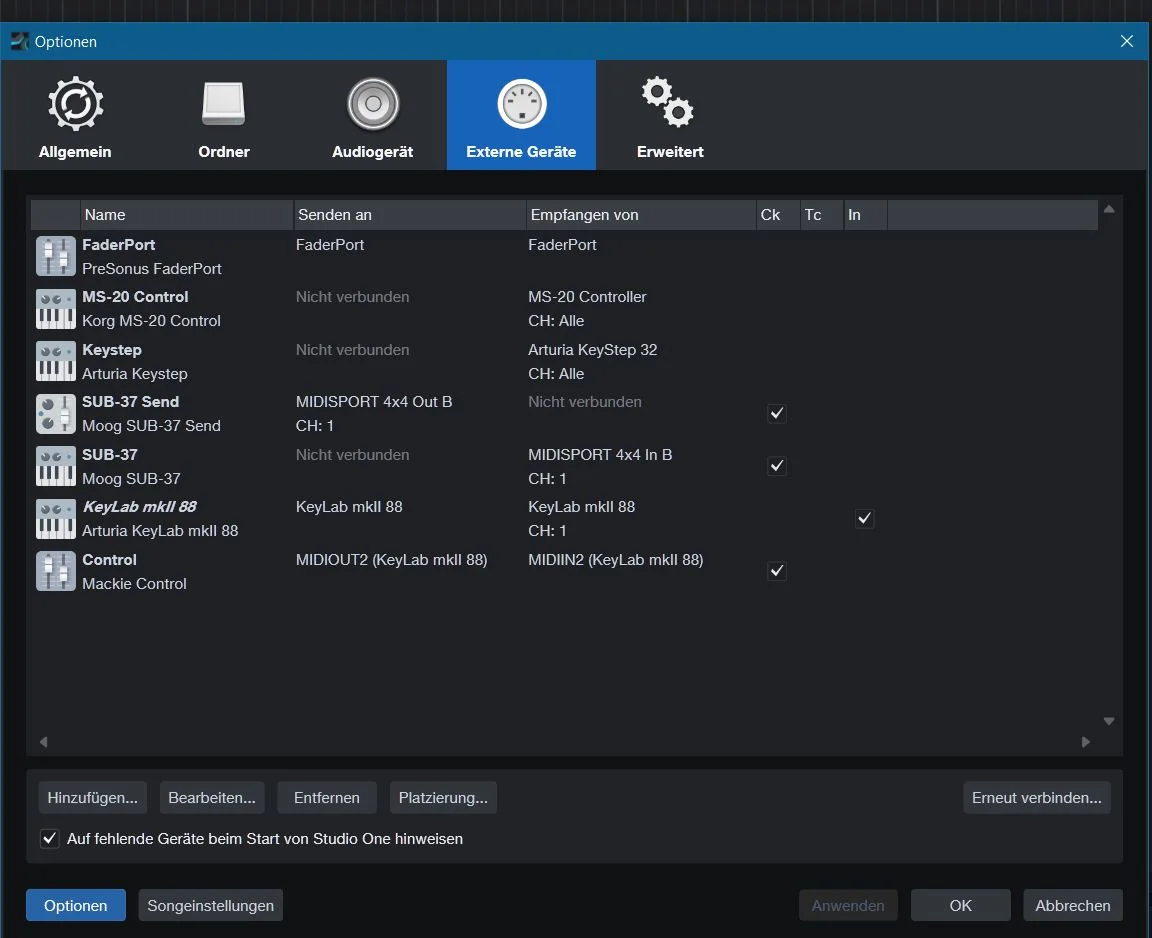The height and width of the screenshot is (938, 1152).
Task: Click the MS-20 Control keyboard icon
Action: pyautogui.click(x=56, y=309)
